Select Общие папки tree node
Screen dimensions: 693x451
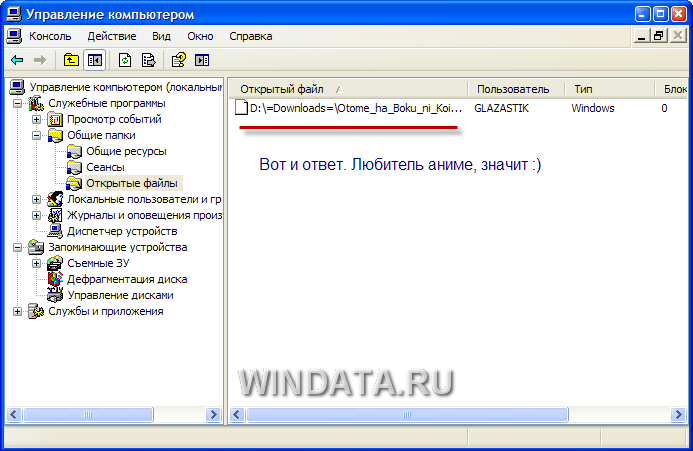[101, 135]
